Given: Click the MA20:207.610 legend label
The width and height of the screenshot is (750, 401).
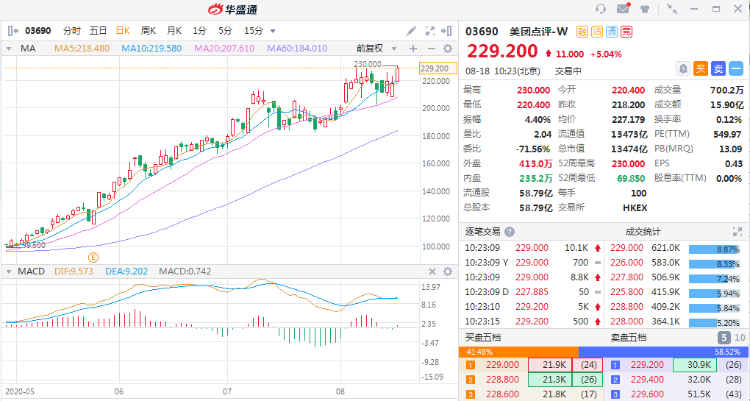Looking at the screenshot, I should click(x=224, y=49).
